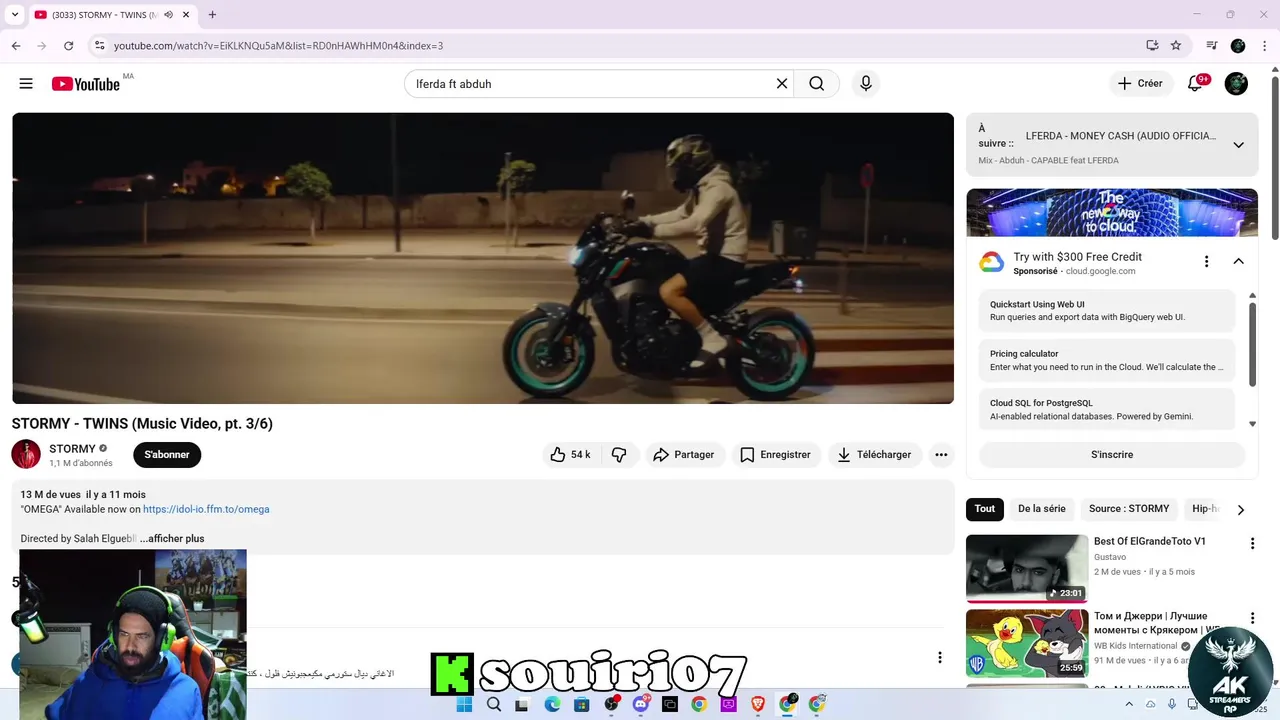Image resolution: width=1280 pixels, height=720 pixels.
Task: Clear the search query with the X
Action: [782, 84]
